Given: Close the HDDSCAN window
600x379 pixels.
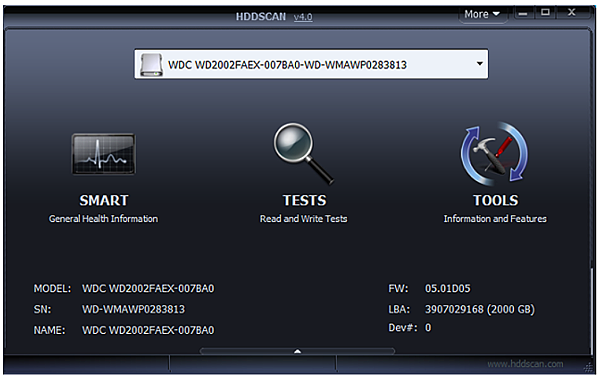Looking at the screenshot, I should (x=572, y=13).
